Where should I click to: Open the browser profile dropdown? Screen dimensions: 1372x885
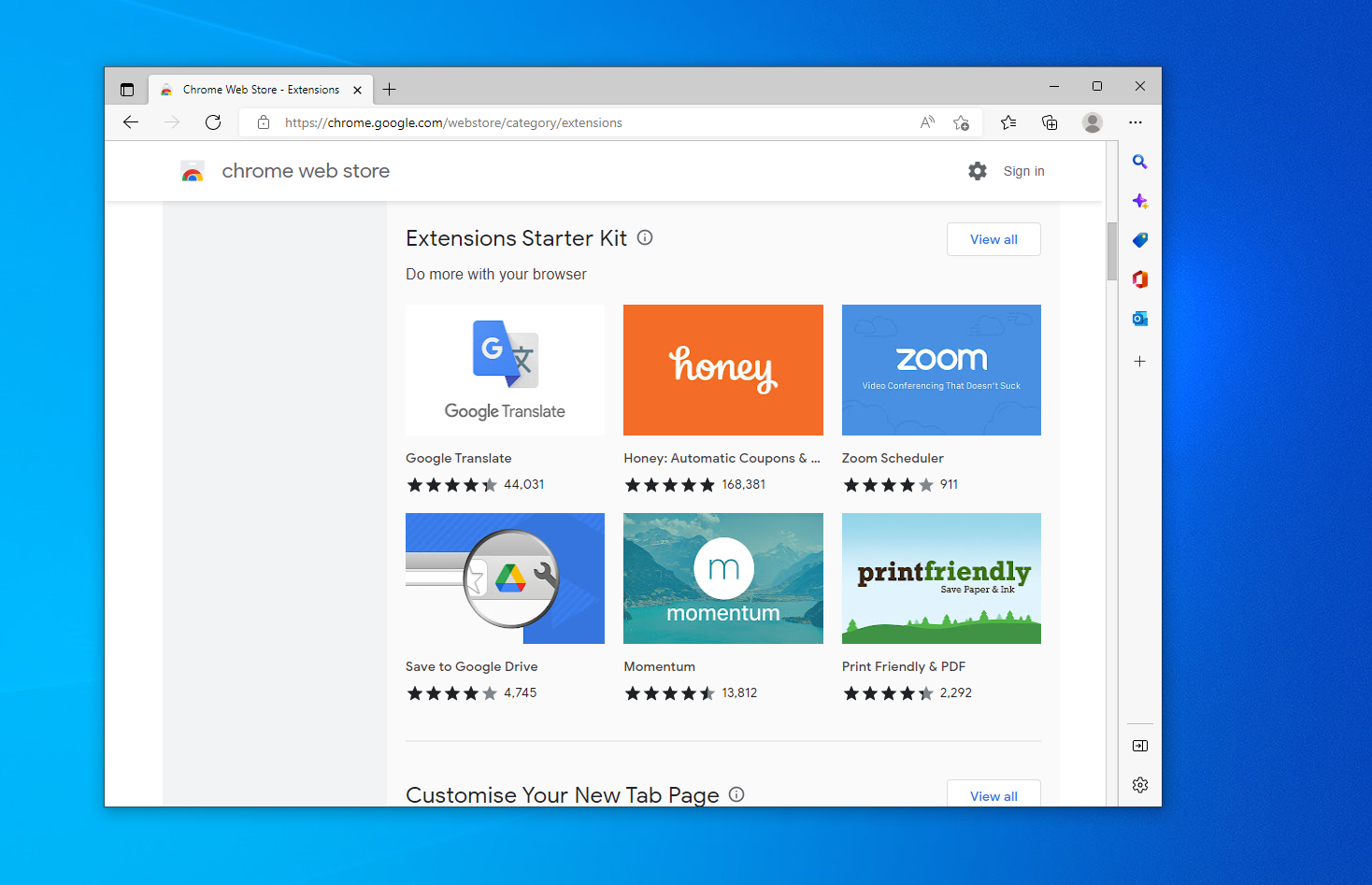[x=1092, y=122]
